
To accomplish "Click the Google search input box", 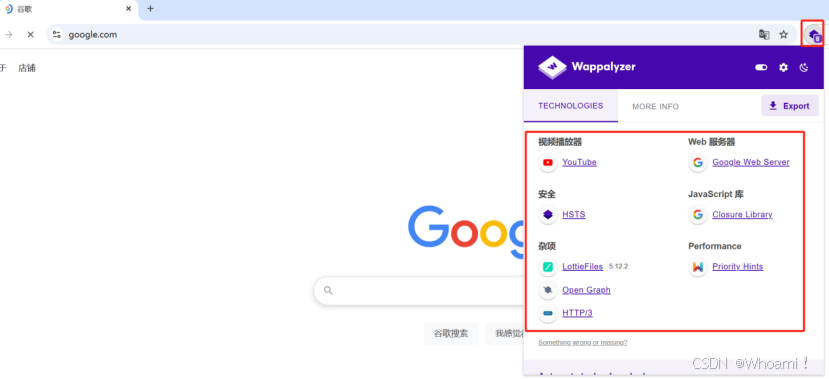I will point(419,290).
